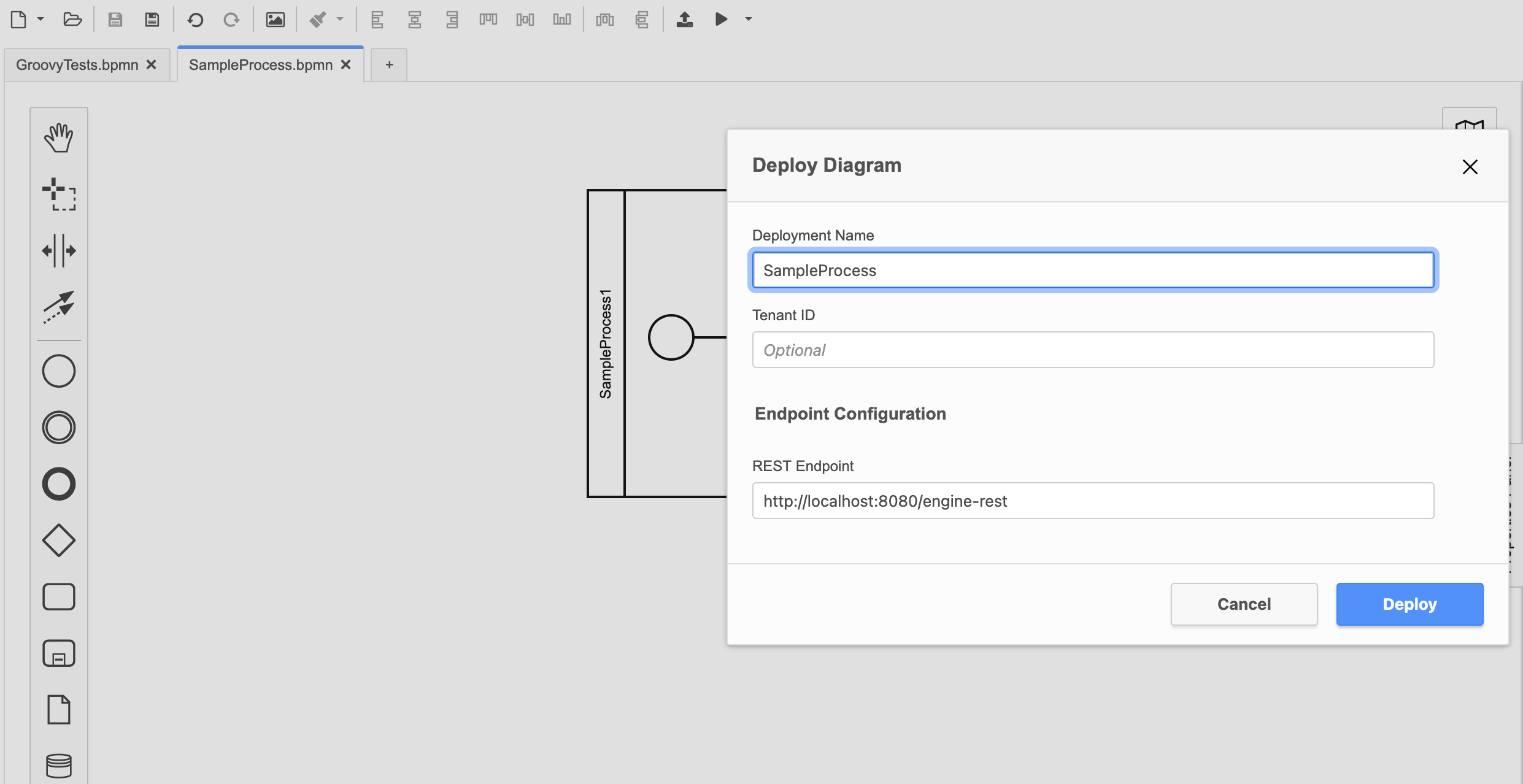Screen dimensions: 1523x784
Task: Select the Hand tool in palette
Action: click(x=58, y=137)
